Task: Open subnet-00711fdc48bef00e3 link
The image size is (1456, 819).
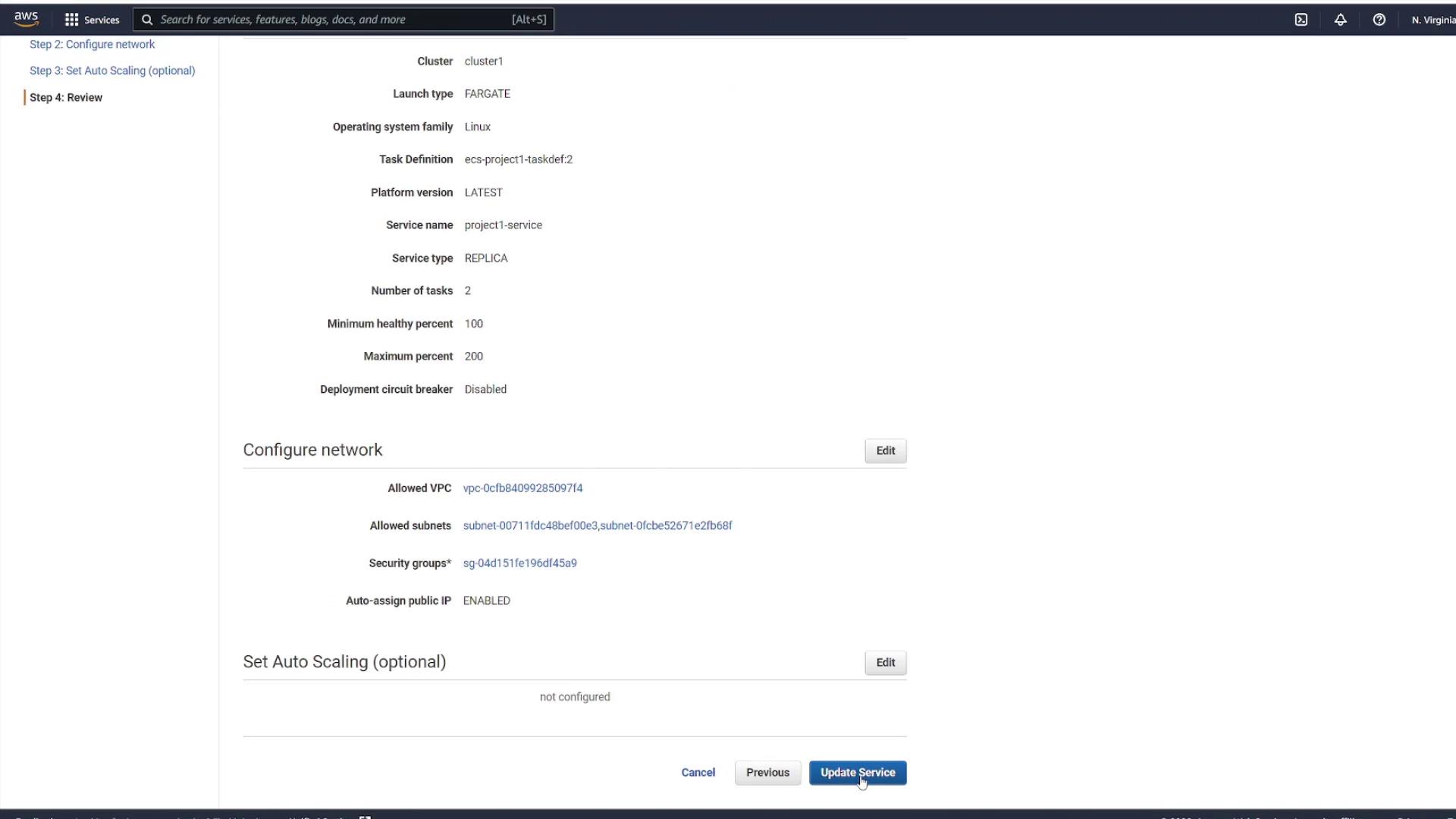Action: 530,526
